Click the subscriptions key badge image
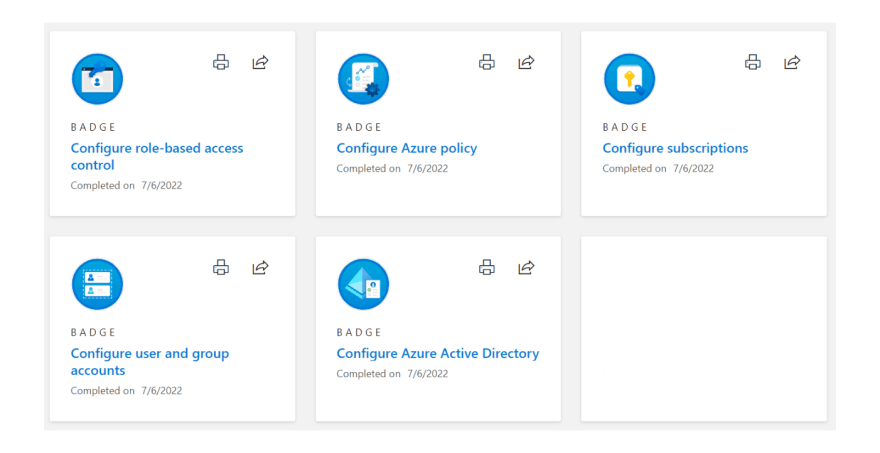The height and width of the screenshot is (453, 880). tap(629, 79)
